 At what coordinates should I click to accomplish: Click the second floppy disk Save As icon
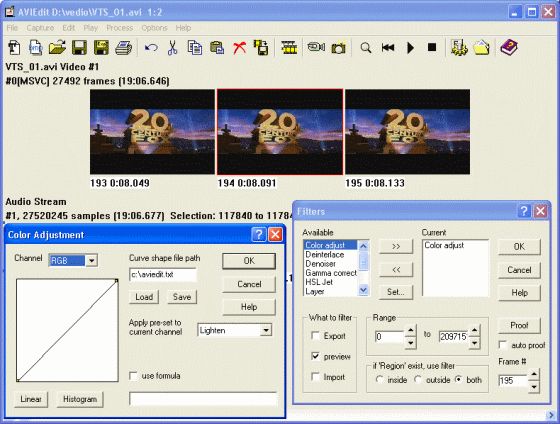coord(101,48)
